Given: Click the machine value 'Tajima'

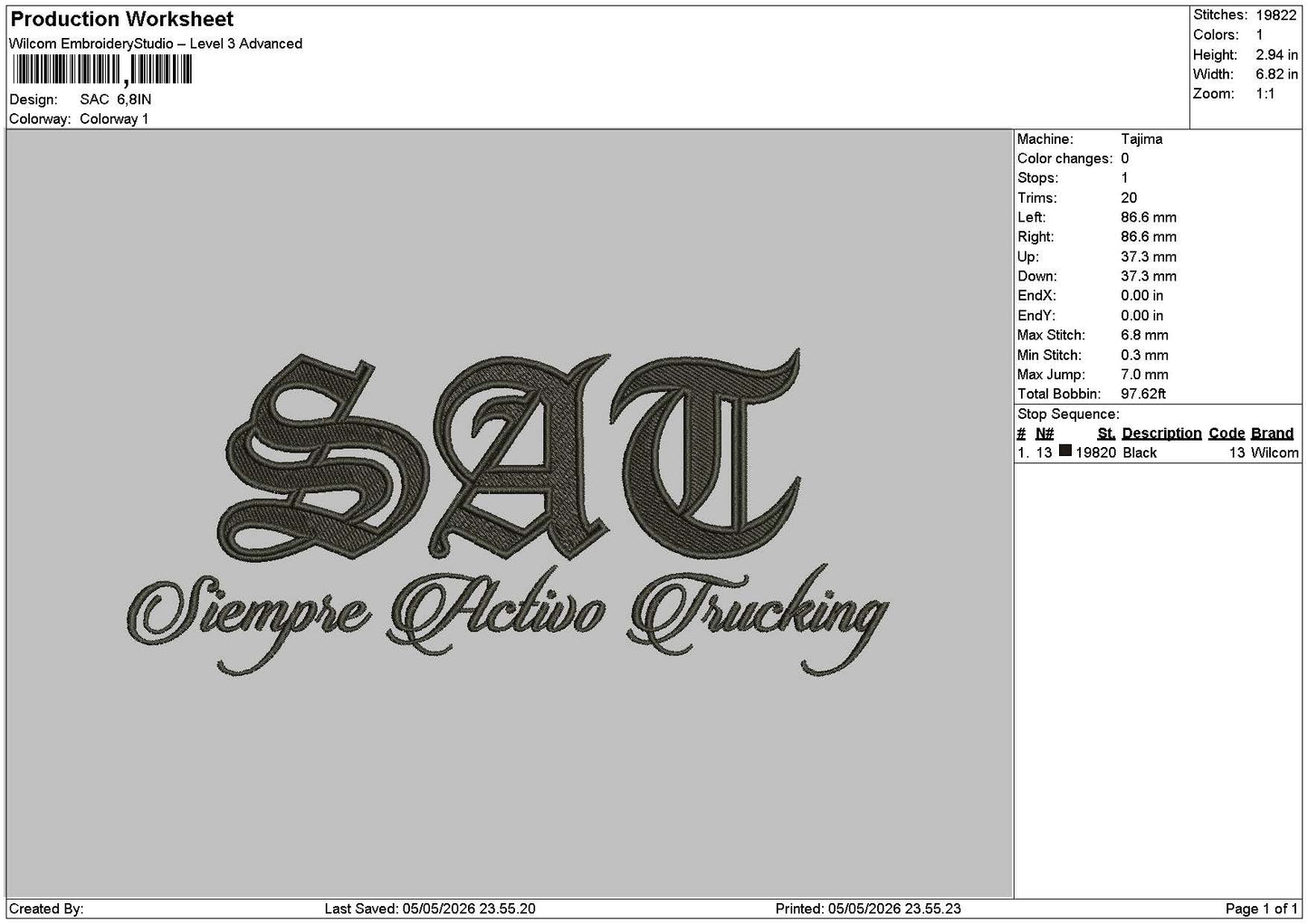Looking at the screenshot, I should click(x=1141, y=139).
